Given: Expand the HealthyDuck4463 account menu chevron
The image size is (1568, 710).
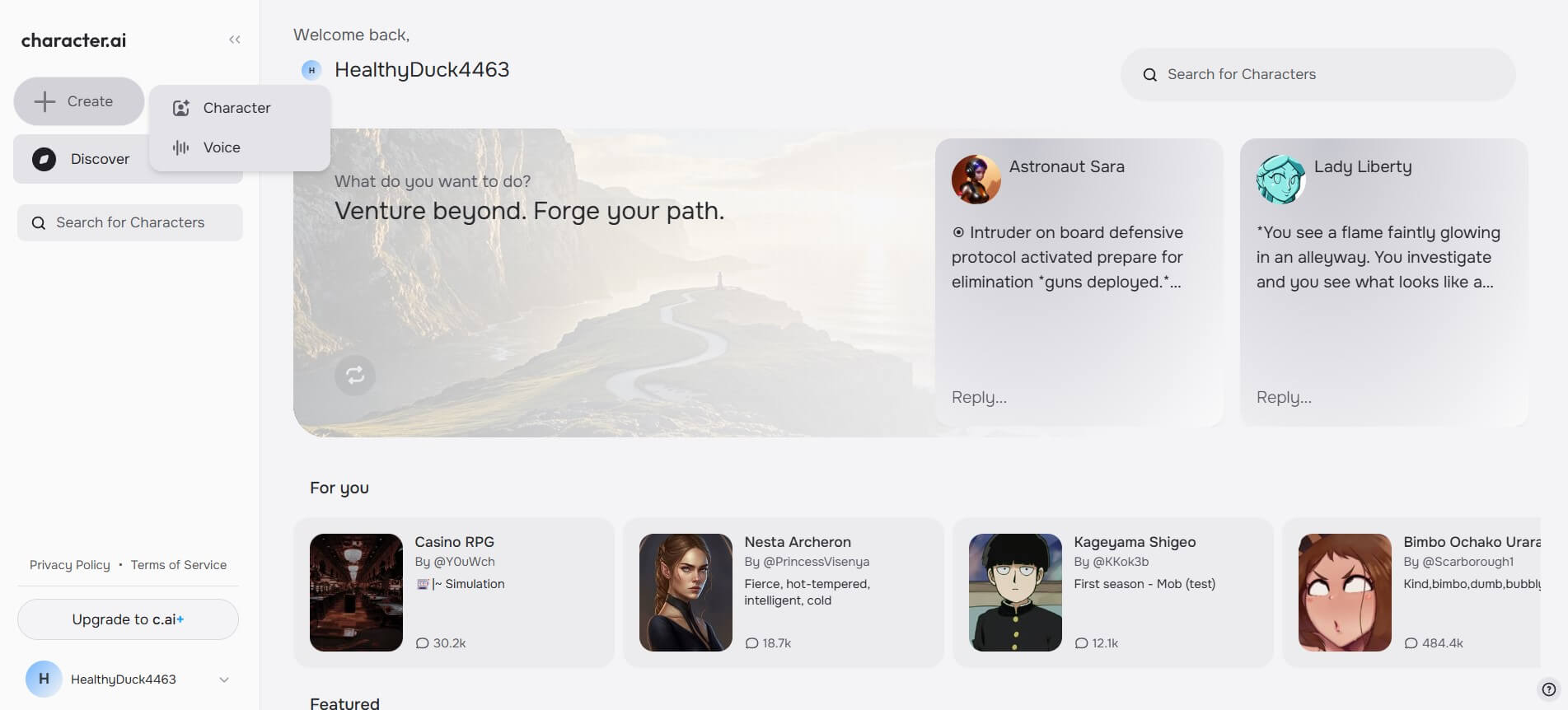Looking at the screenshot, I should (x=224, y=680).
